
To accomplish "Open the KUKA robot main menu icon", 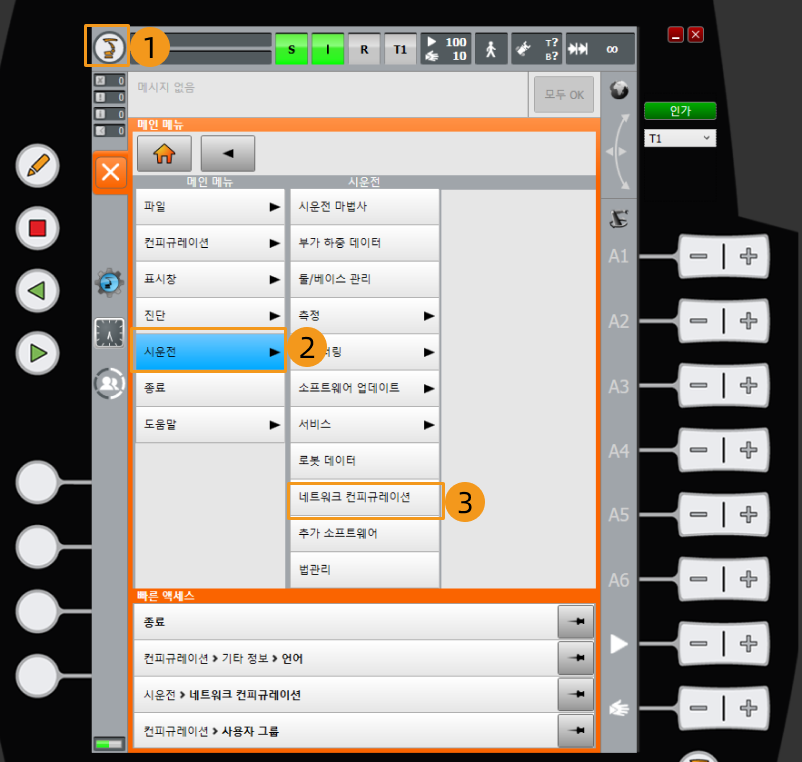I will click(108, 47).
